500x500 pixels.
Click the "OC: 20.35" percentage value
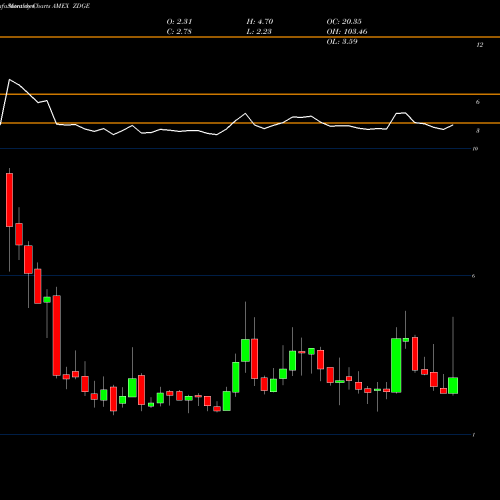click(x=344, y=22)
